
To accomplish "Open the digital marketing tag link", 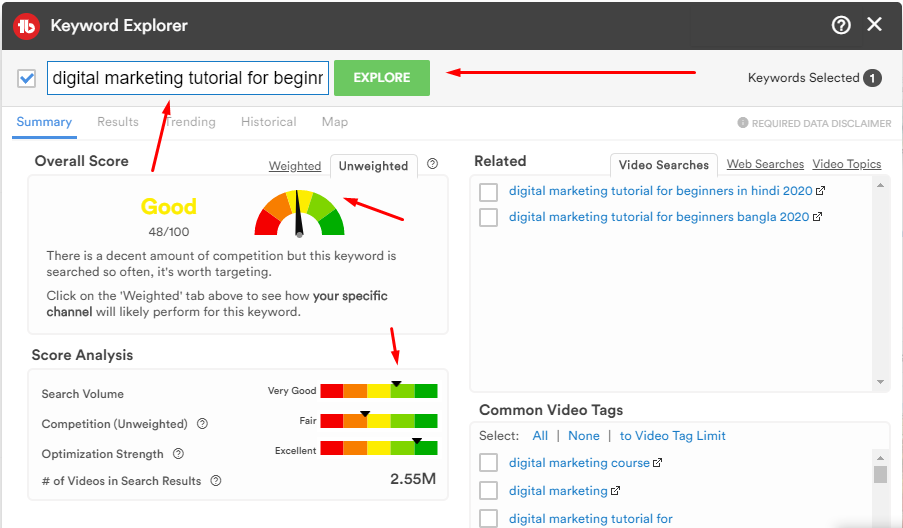I will [x=558, y=491].
